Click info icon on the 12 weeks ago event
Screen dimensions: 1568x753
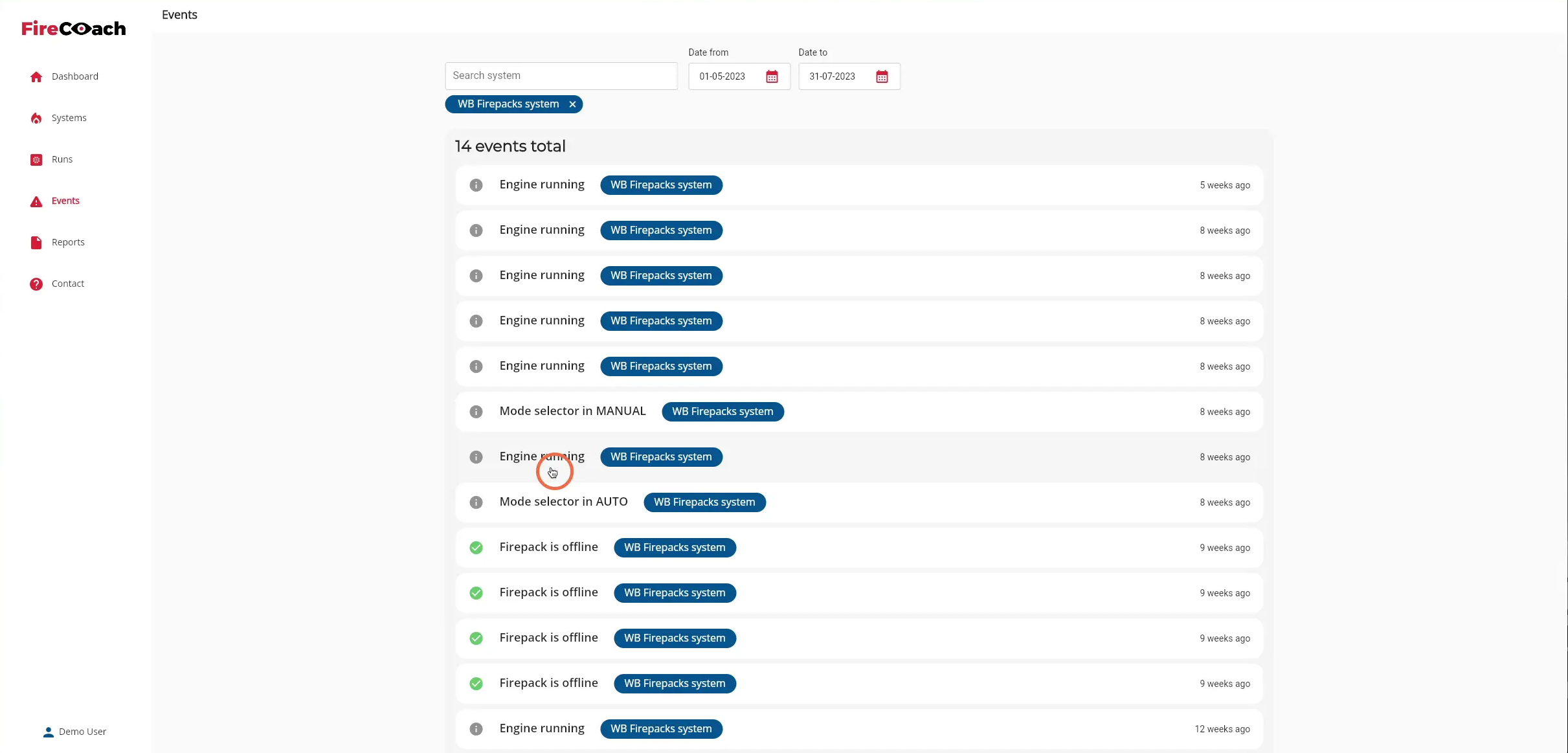click(x=476, y=729)
